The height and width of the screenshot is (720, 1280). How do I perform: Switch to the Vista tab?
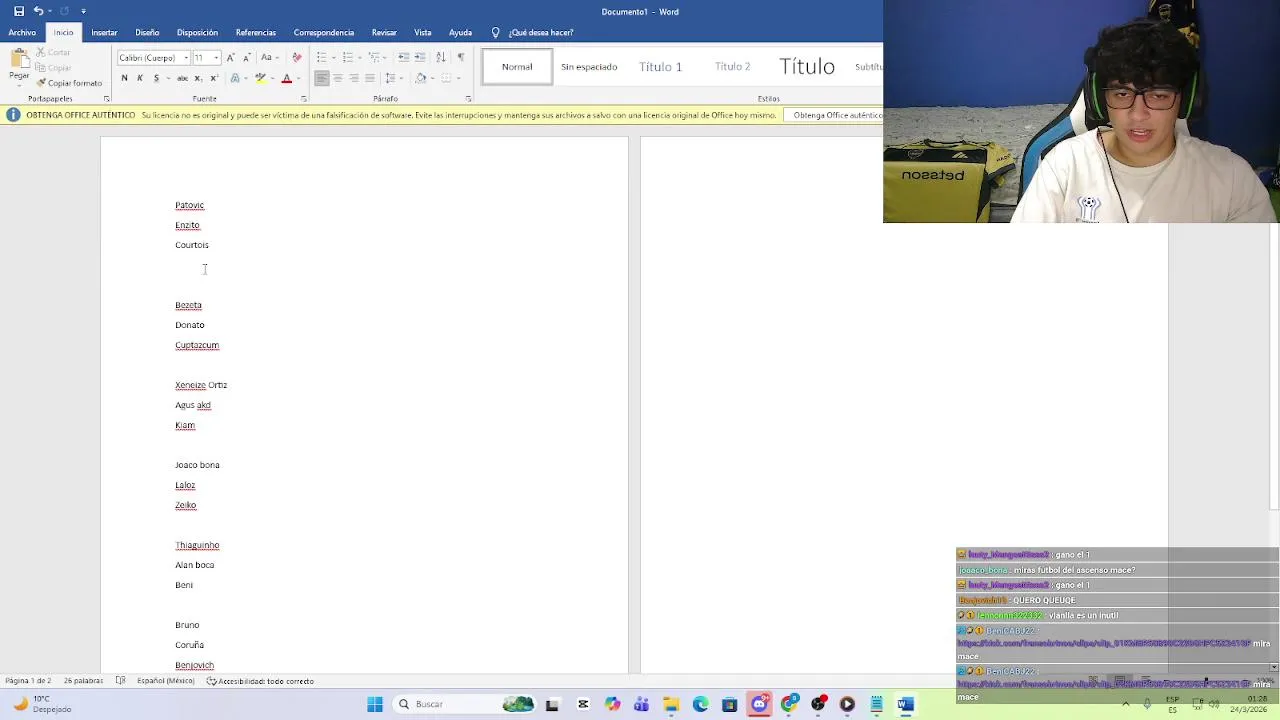[x=423, y=33]
